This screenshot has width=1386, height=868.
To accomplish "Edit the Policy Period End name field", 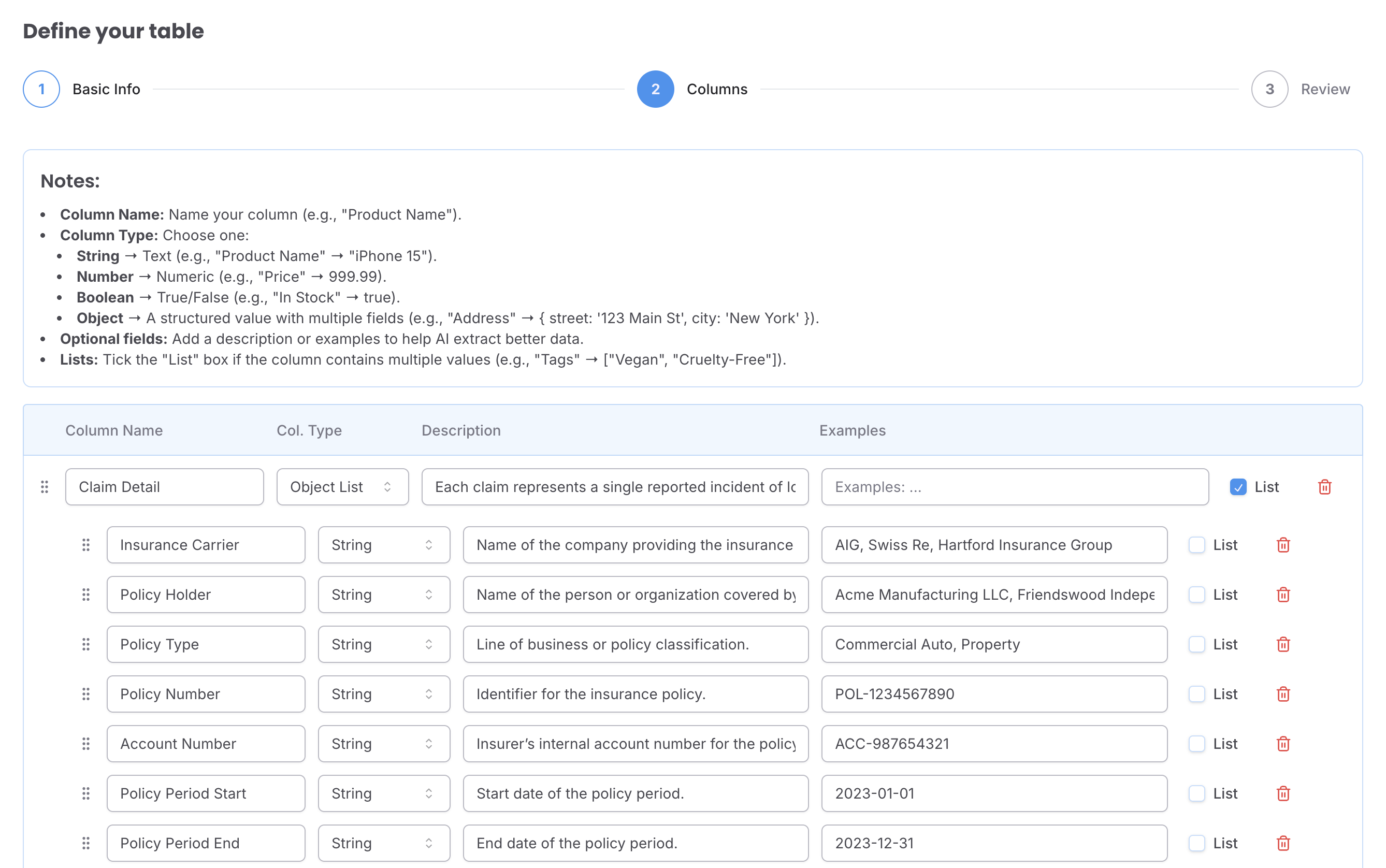I will (x=206, y=843).
